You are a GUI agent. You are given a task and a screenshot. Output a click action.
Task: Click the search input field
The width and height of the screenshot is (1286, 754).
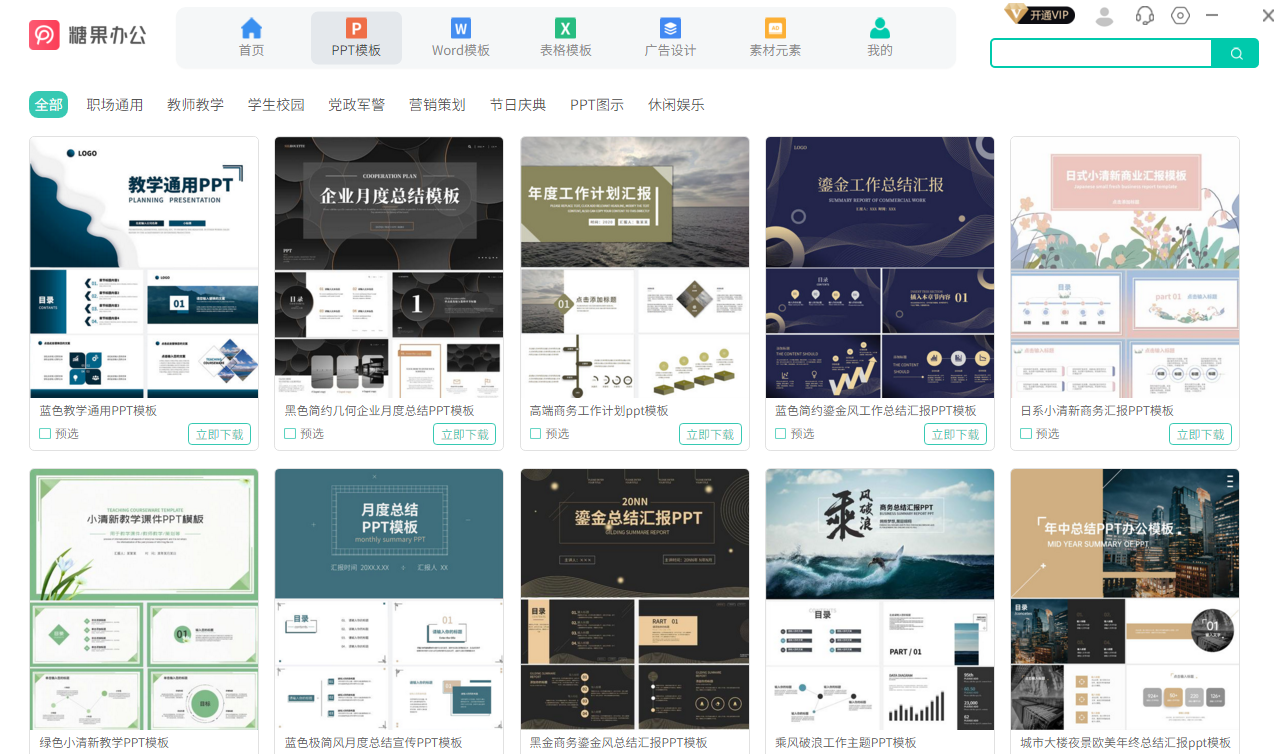pos(1100,54)
